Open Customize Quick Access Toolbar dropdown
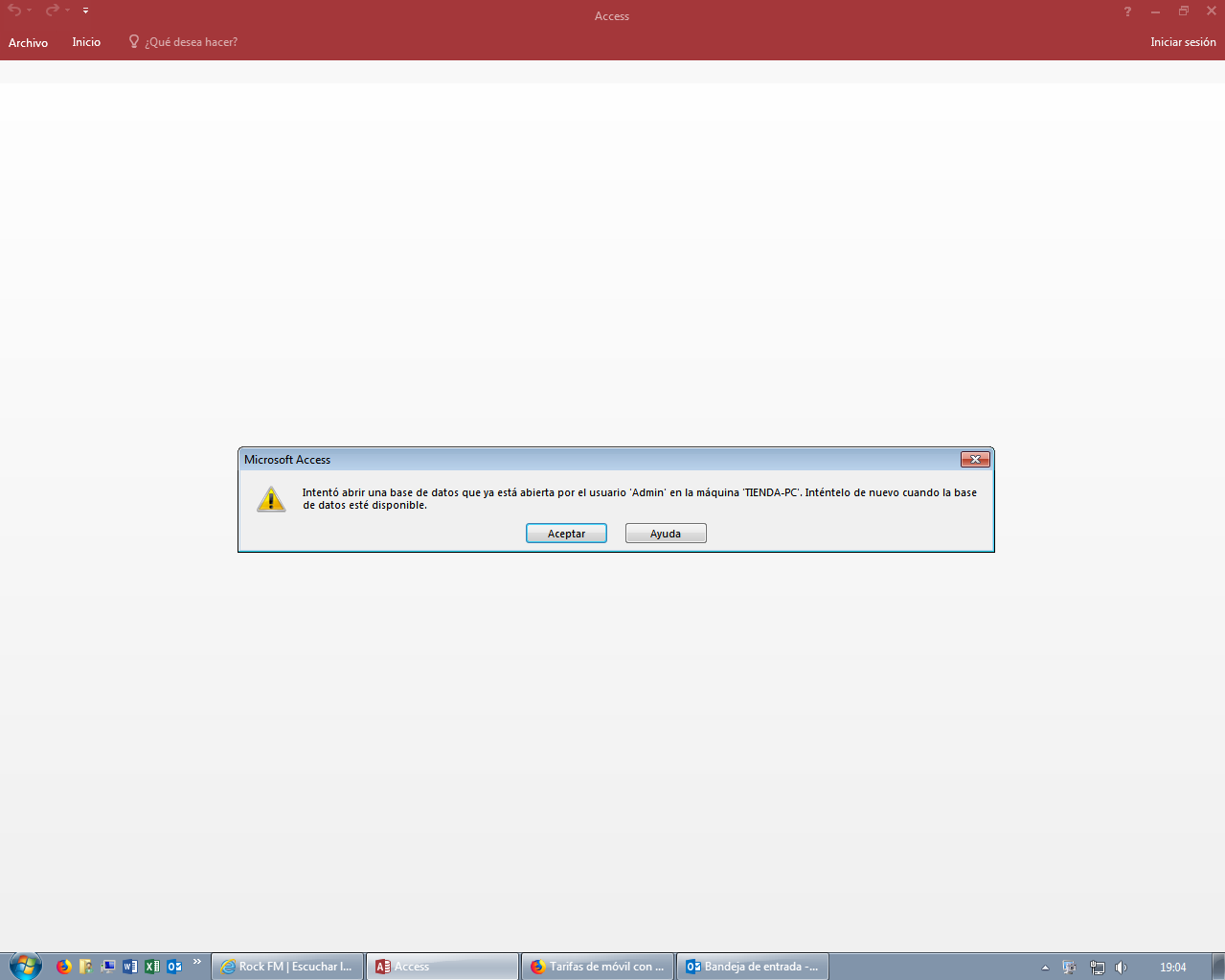 coord(85,11)
